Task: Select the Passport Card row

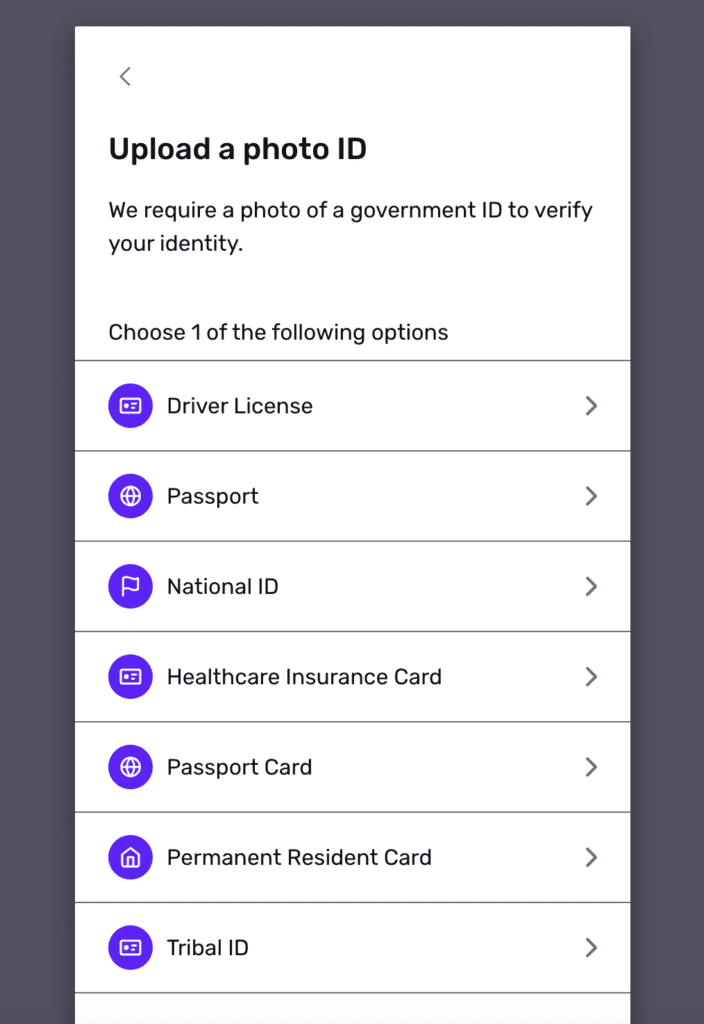Action: [352, 767]
